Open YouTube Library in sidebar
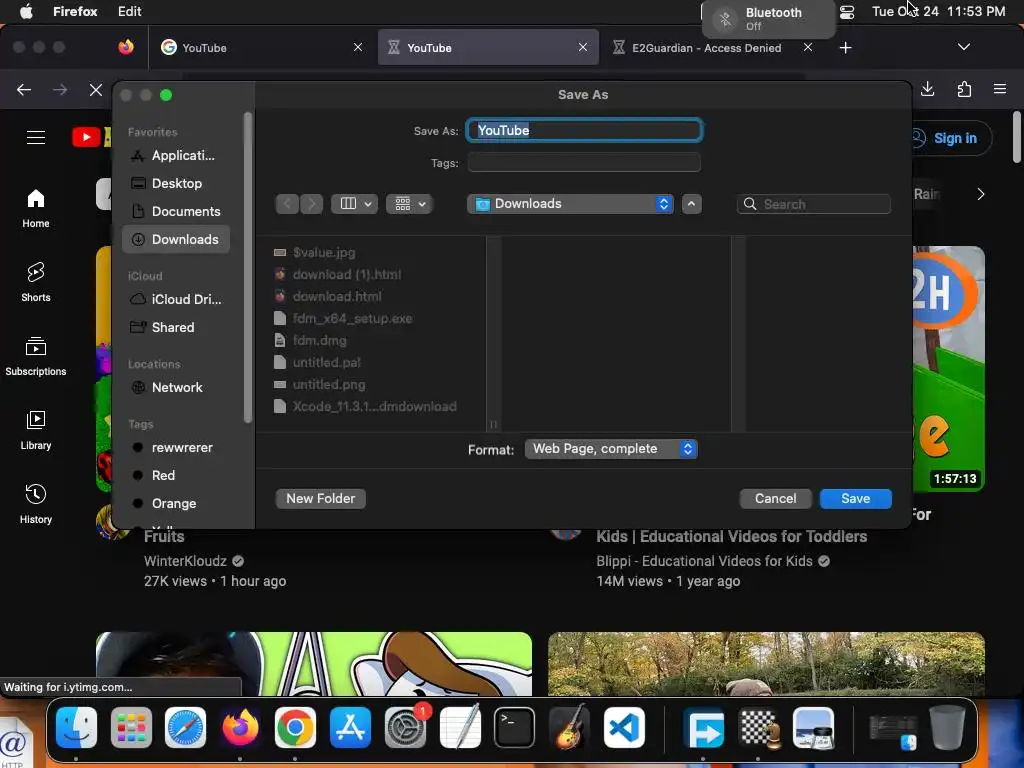 click(36, 430)
